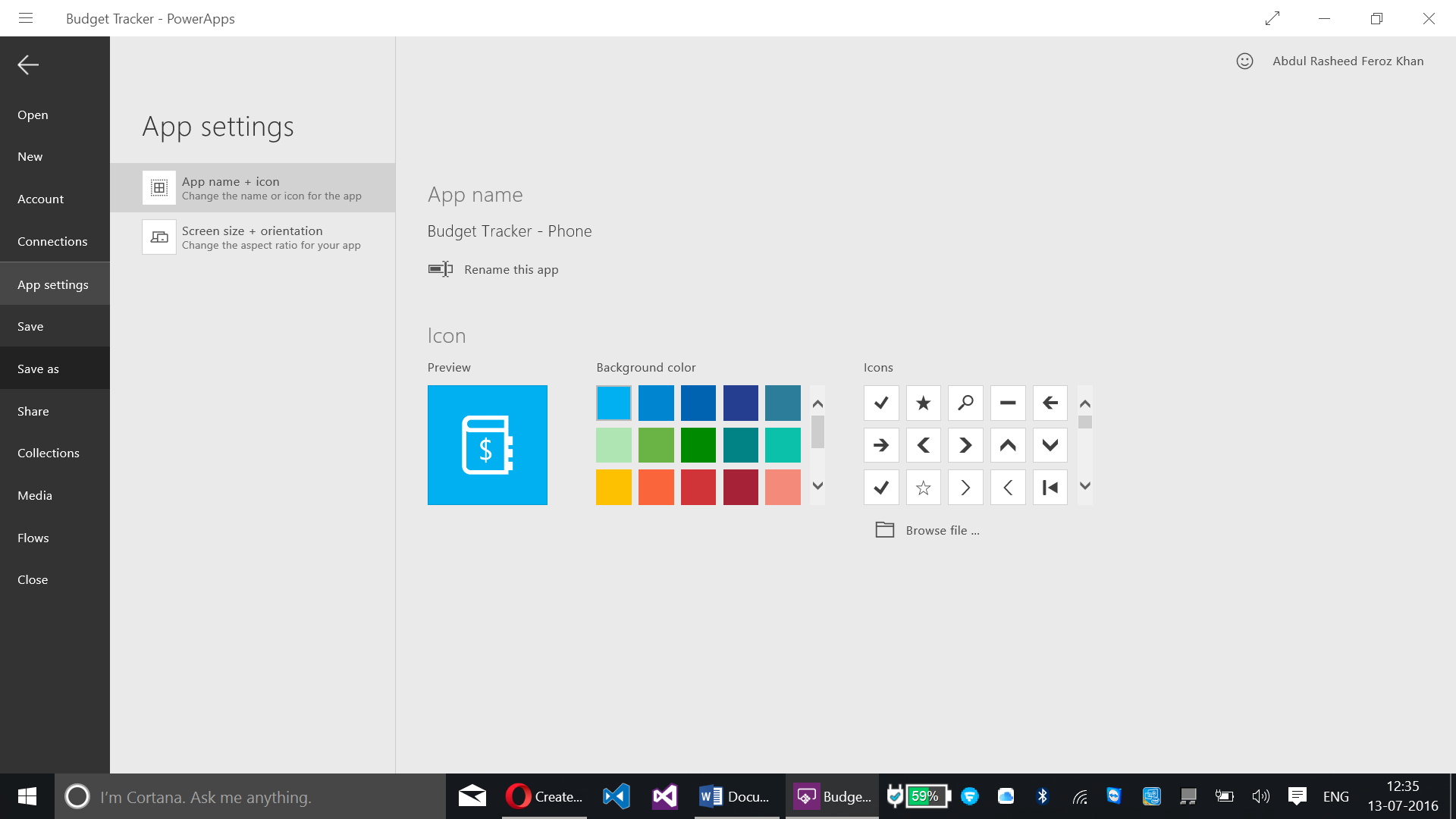Open Share in the sidebar
This screenshot has height=819, width=1456.
[55, 411]
